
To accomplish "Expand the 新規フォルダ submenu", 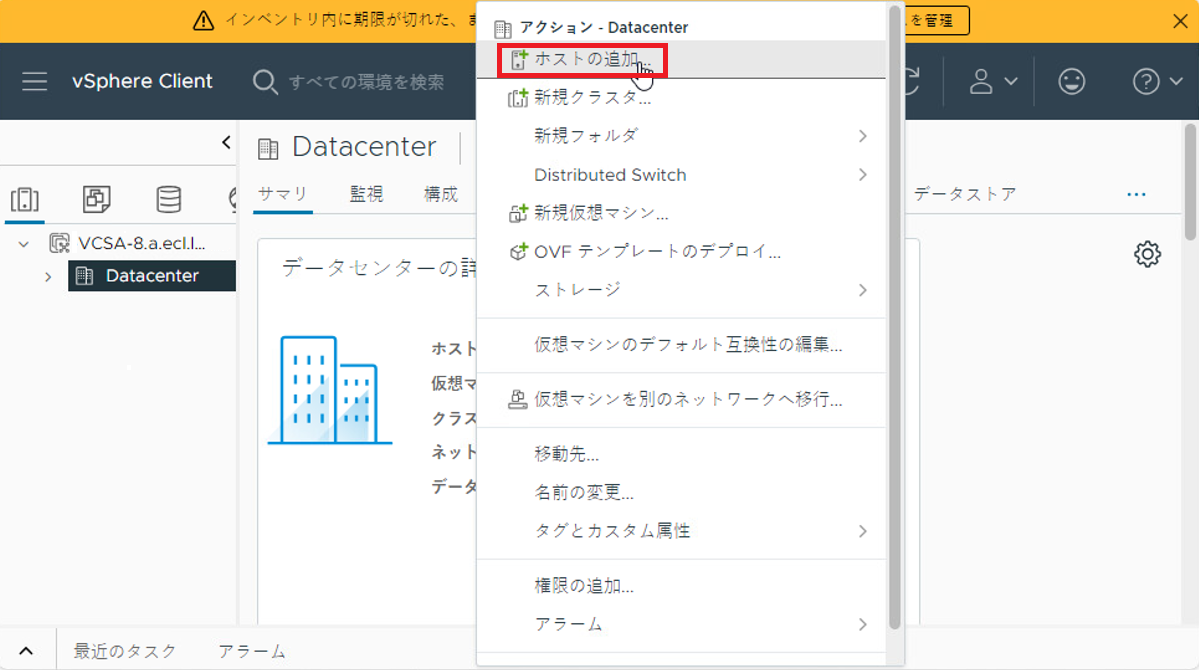I will (x=681, y=136).
